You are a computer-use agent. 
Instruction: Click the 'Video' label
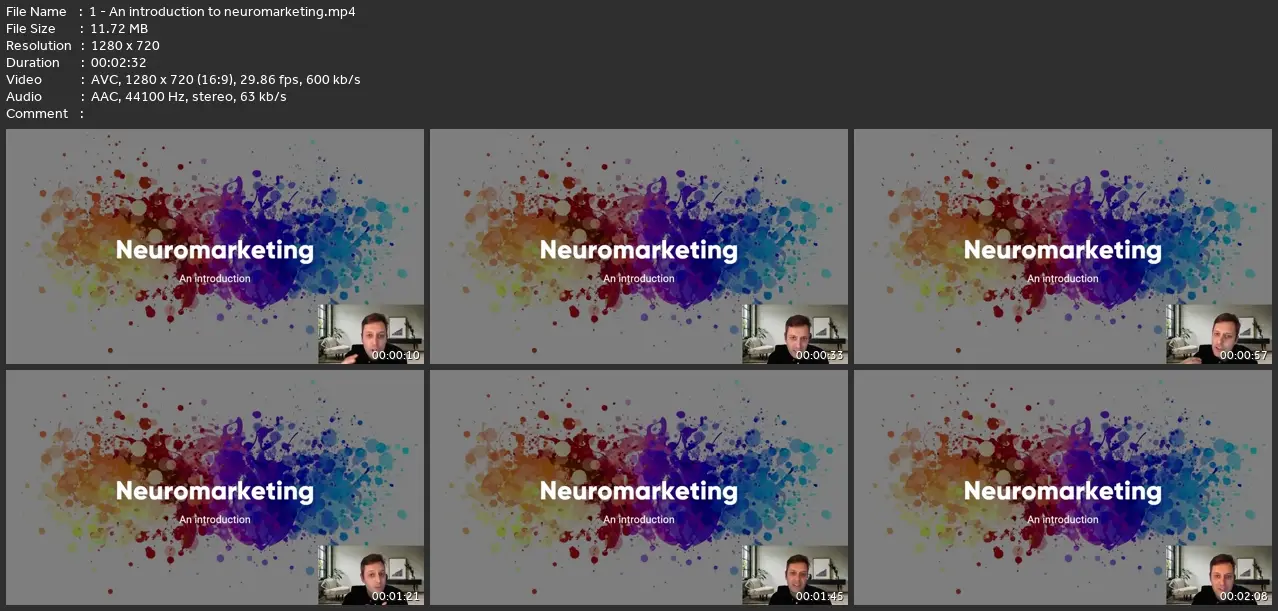pyautogui.click(x=24, y=80)
